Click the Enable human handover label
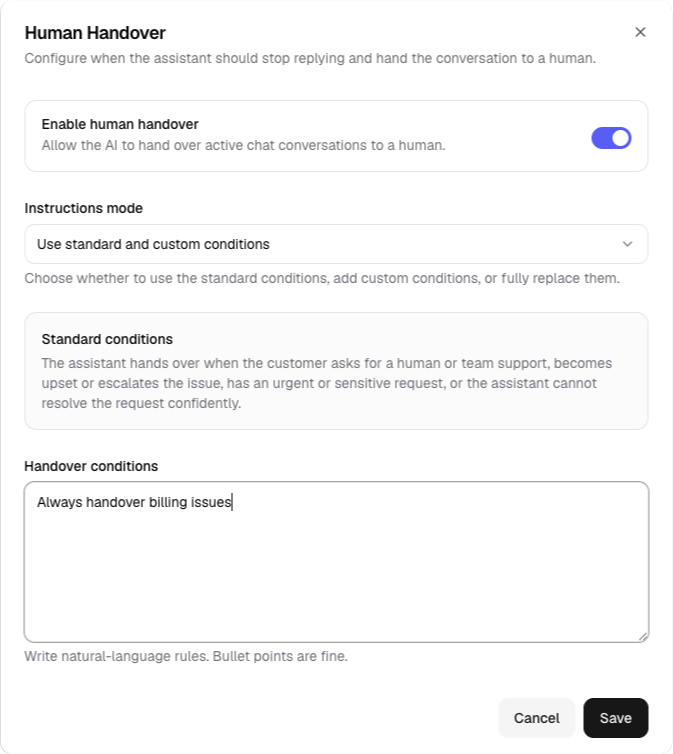 (120, 124)
